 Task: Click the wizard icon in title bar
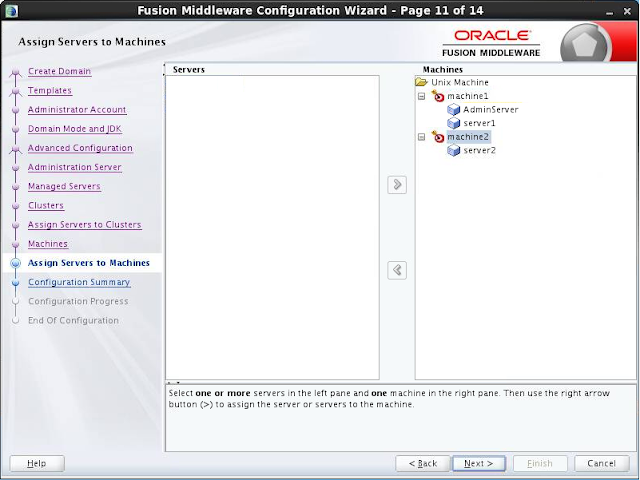11,10
